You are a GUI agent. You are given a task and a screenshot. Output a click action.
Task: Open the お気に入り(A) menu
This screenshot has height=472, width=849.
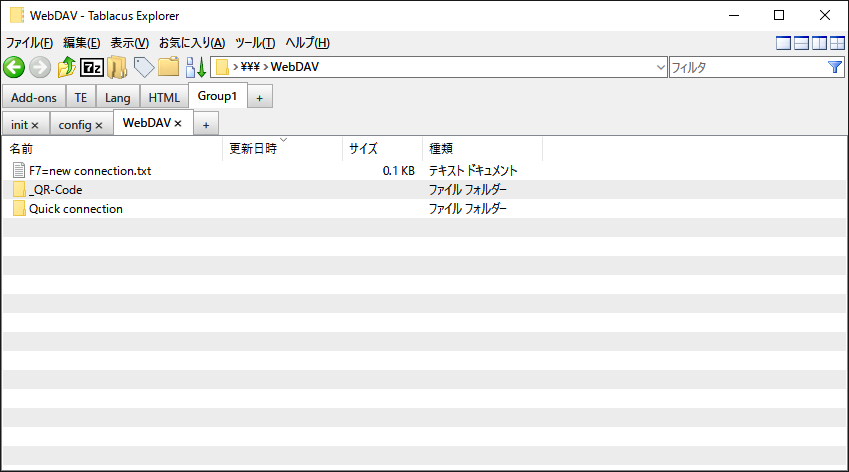(x=192, y=43)
